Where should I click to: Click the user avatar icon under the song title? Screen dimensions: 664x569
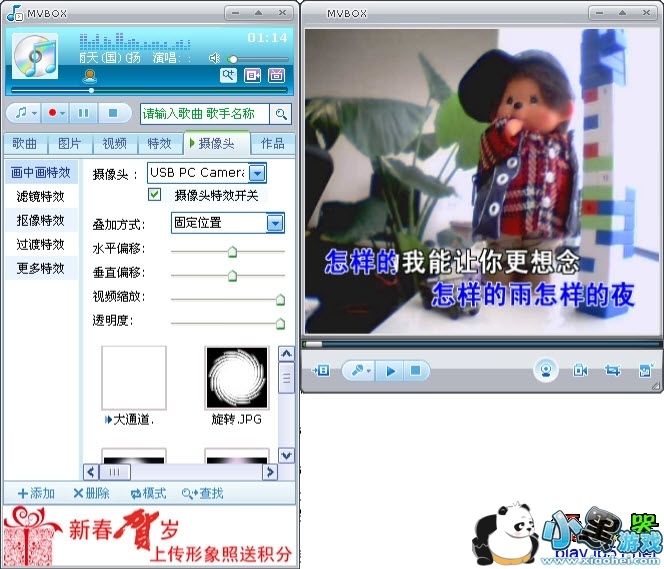tap(90, 76)
